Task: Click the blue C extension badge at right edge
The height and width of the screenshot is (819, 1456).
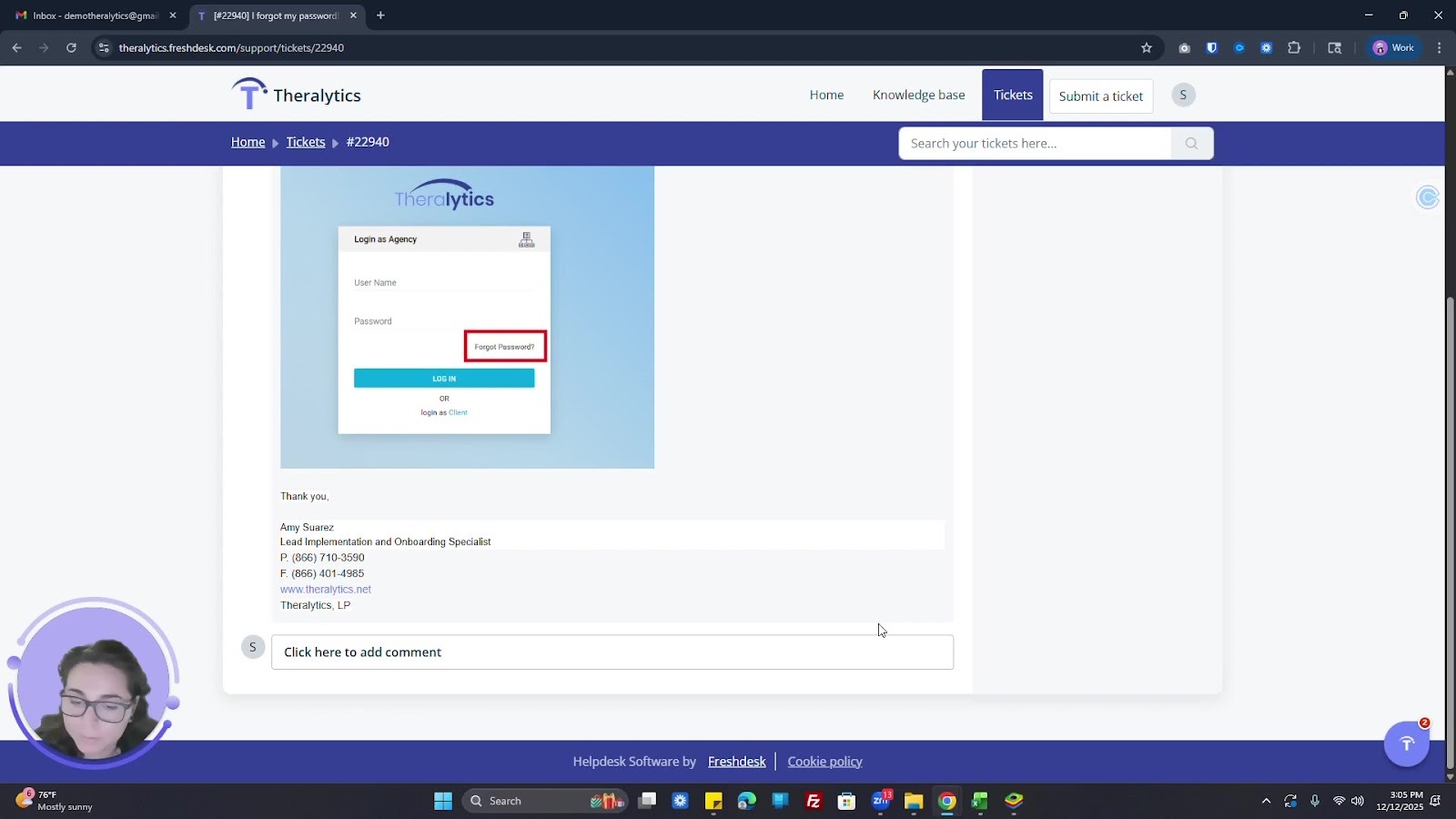Action: 1428,197
